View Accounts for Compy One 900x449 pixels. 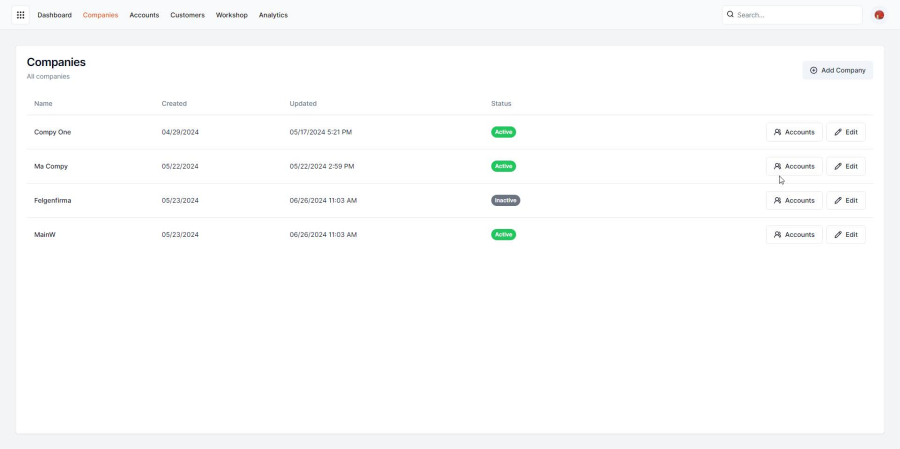[794, 132]
